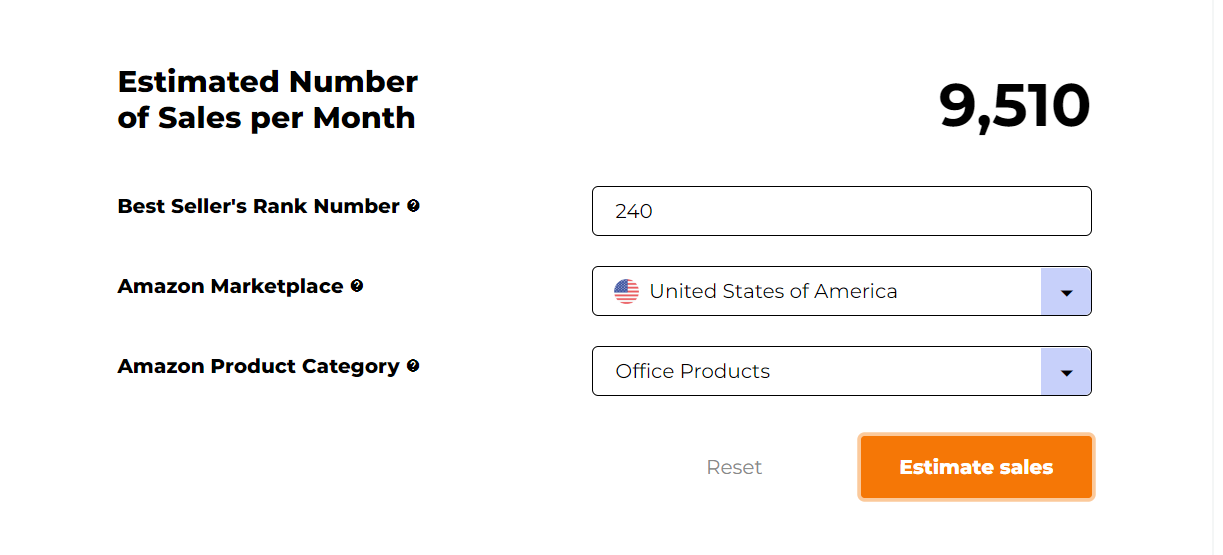Focus the Best Seller's Rank input containing 240

coord(842,211)
